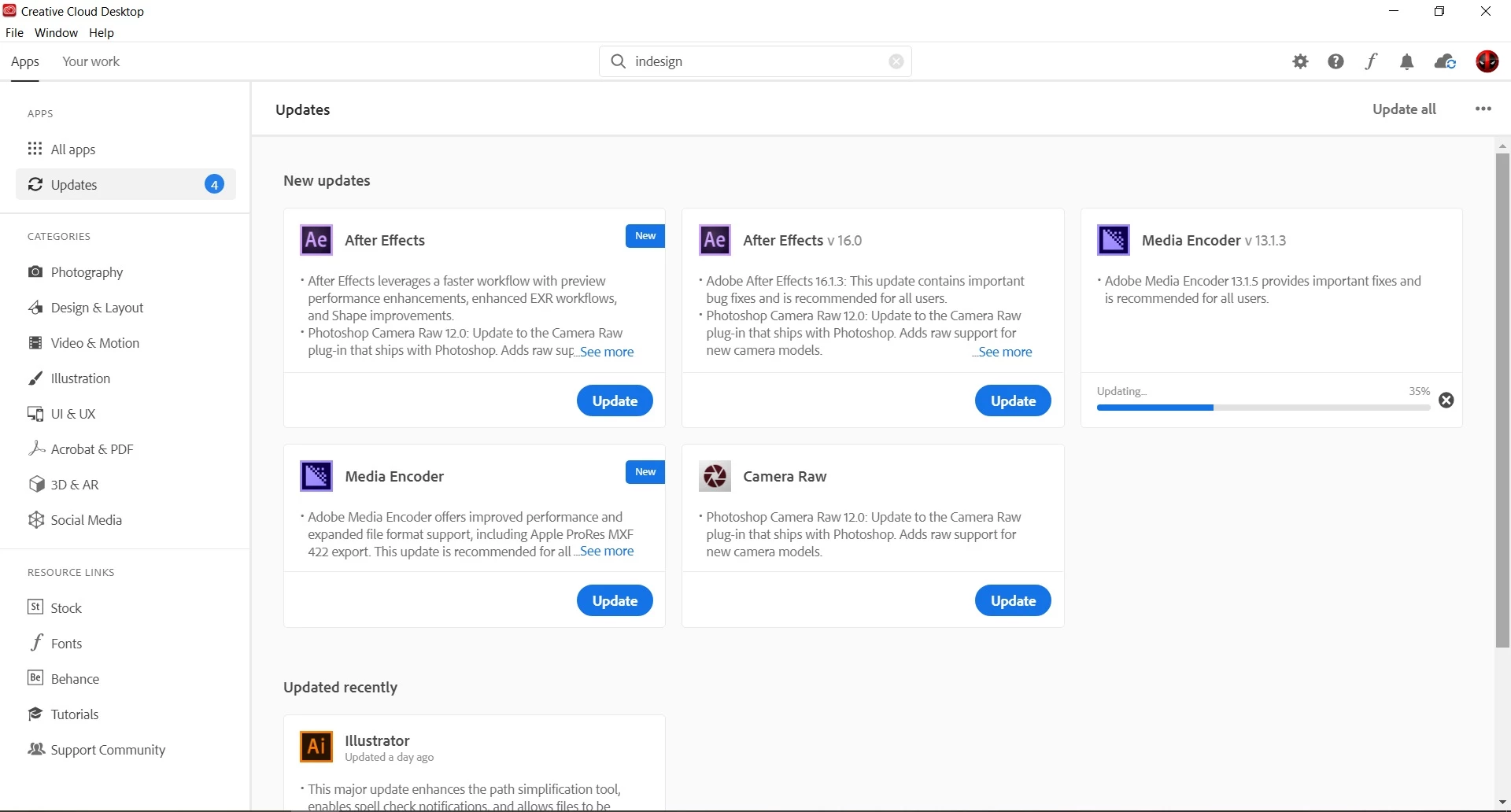Image resolution: width=1511 pixels, height=812 pixels.
Task: Click the Updated recently heading
Action: tap(341, 688)
